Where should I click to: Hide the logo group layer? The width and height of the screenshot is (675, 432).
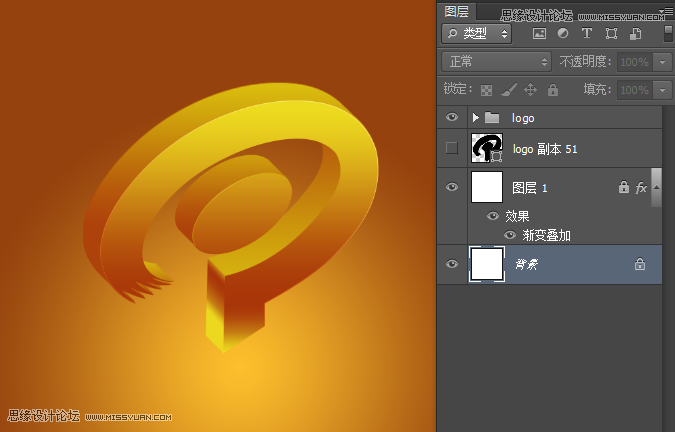(x=452, y=117)
